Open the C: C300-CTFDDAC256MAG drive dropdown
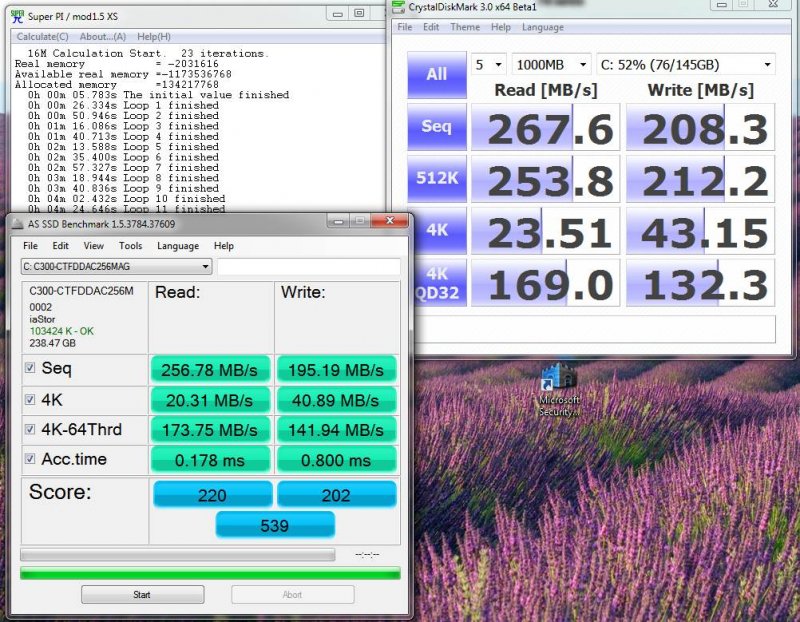The height and width of the screenshot is (622, 800). pyautogui.click(x=116, y=266)
